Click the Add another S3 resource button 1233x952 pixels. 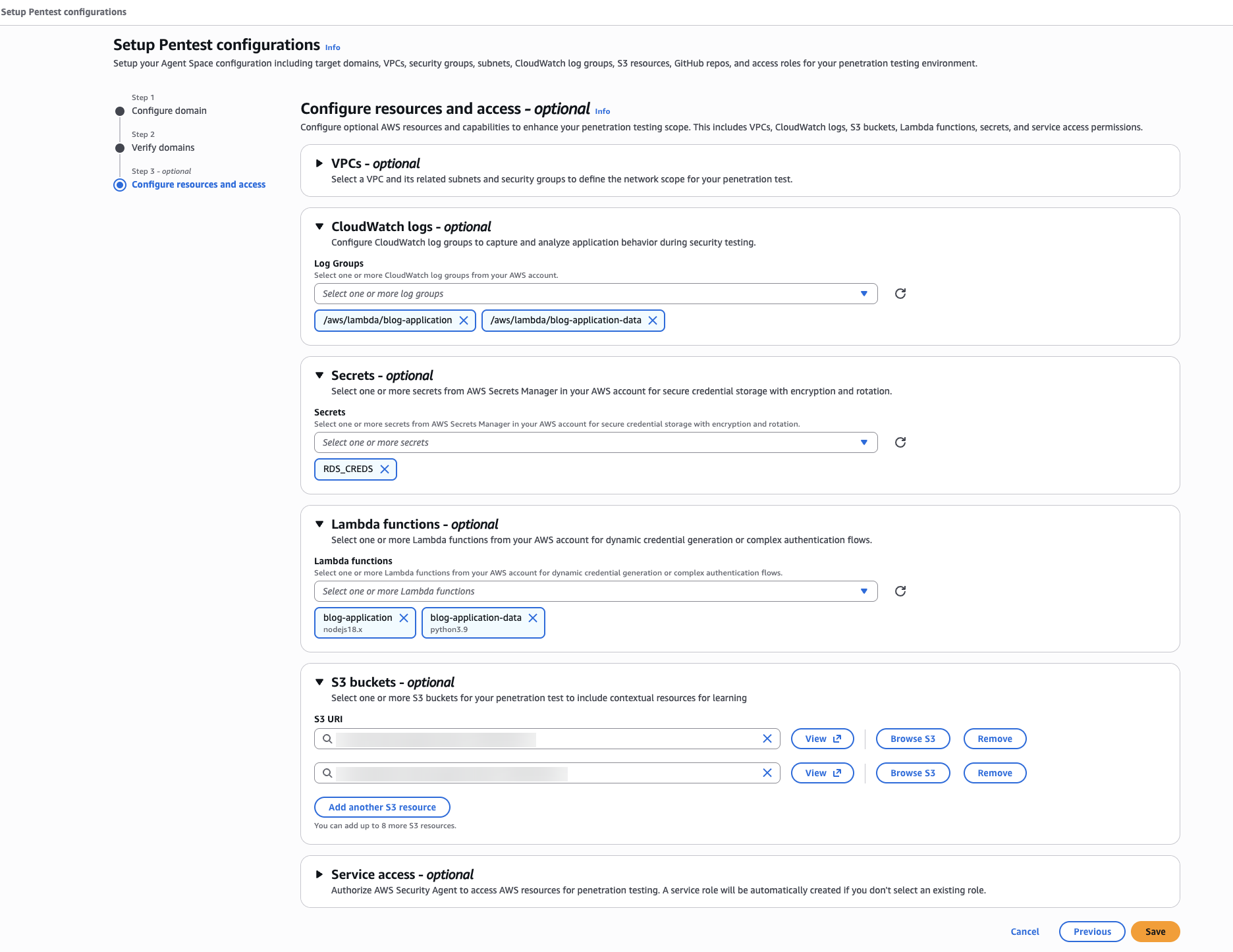click(382, 807)
